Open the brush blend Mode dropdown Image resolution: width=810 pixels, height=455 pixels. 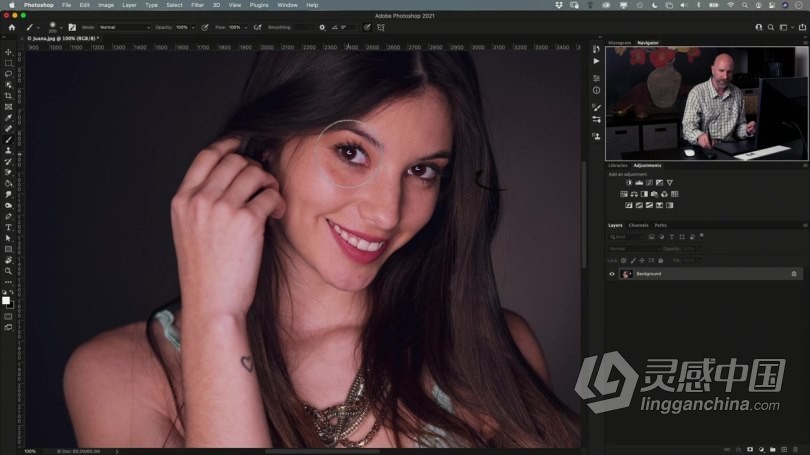[x=124, y=27]
